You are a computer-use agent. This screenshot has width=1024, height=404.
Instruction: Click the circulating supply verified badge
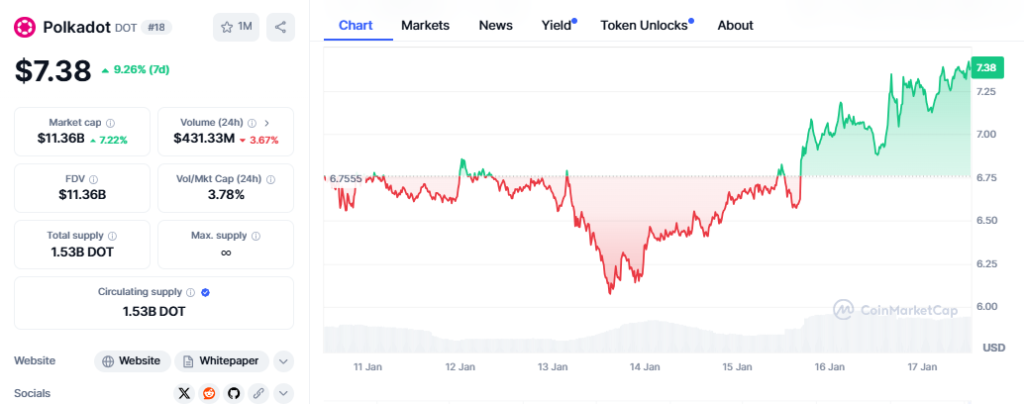pos(205,292)
